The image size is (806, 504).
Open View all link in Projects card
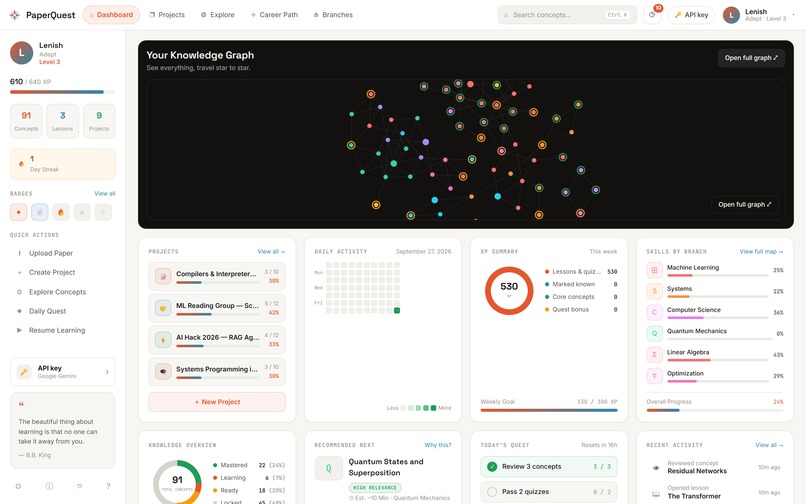click(x=271, y=251)
